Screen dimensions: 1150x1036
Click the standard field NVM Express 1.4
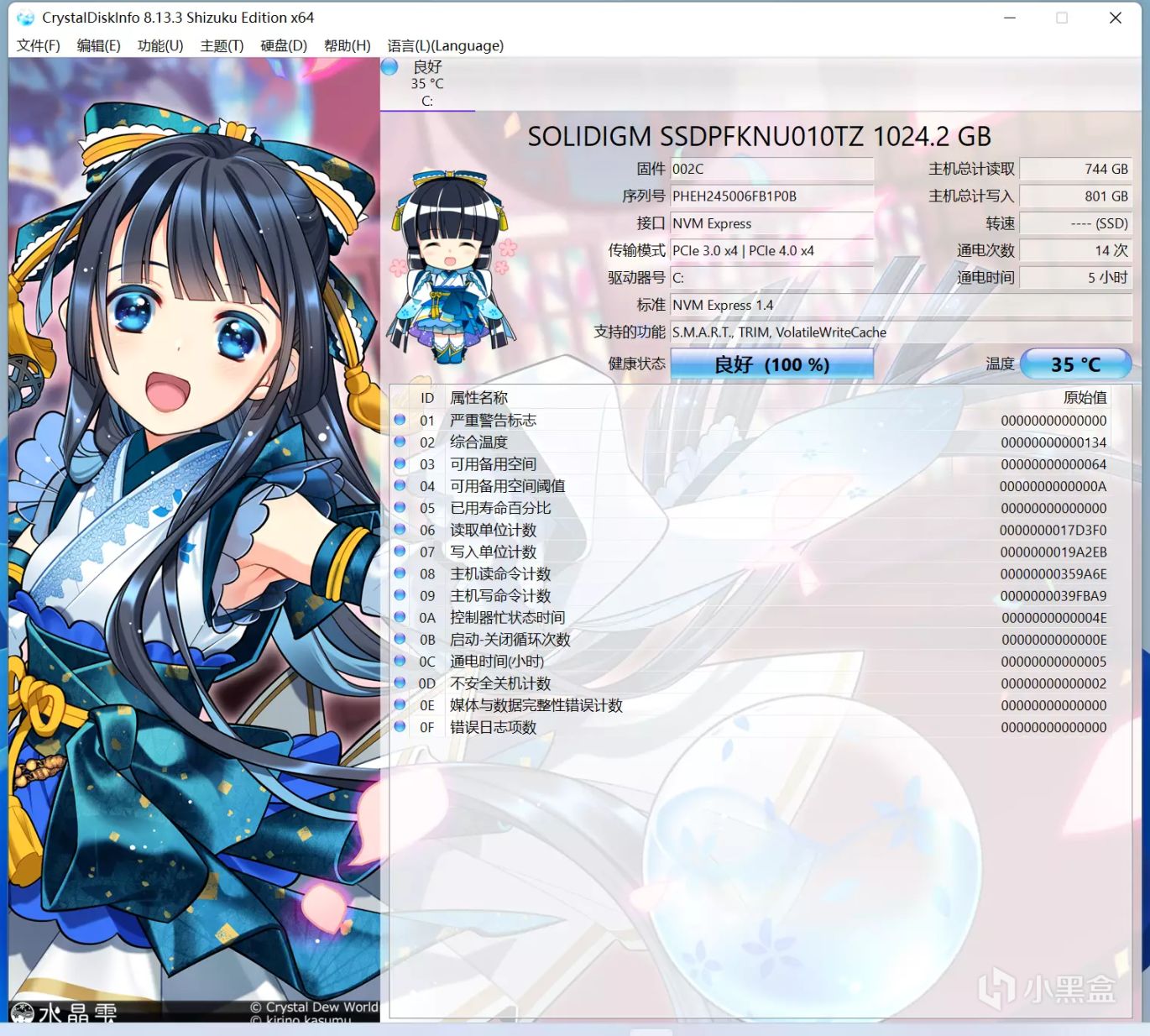[x=902, y=305]
